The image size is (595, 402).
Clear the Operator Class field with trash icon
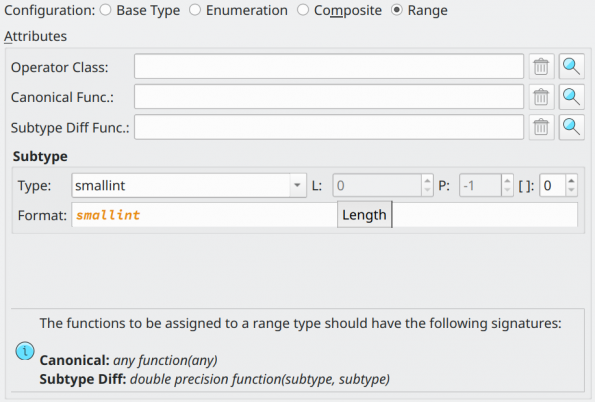pyautogui.click(x=541, y=66)
